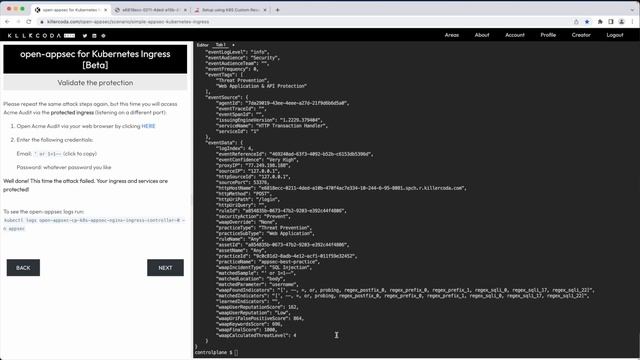Close the second browser tab
This screenshot has height=360, width=640.
coord(185,10)
